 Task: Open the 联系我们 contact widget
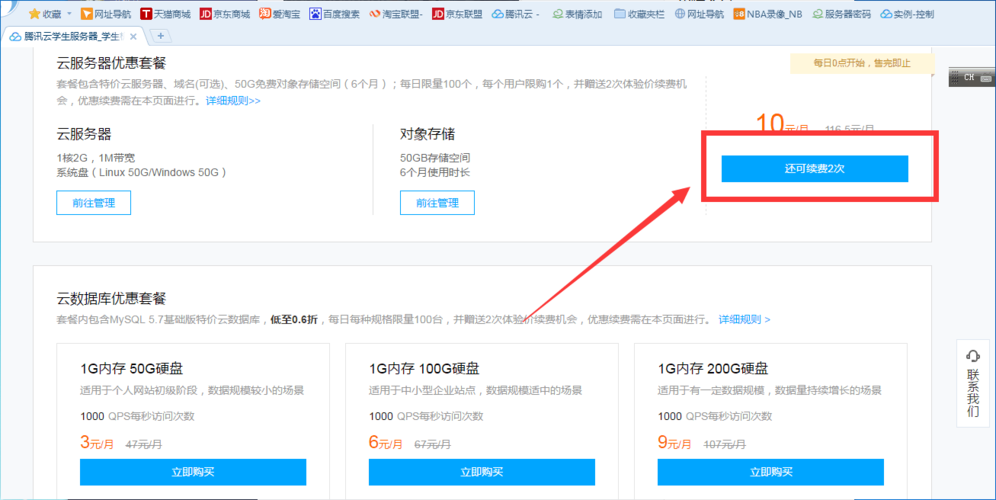point(972,383)
